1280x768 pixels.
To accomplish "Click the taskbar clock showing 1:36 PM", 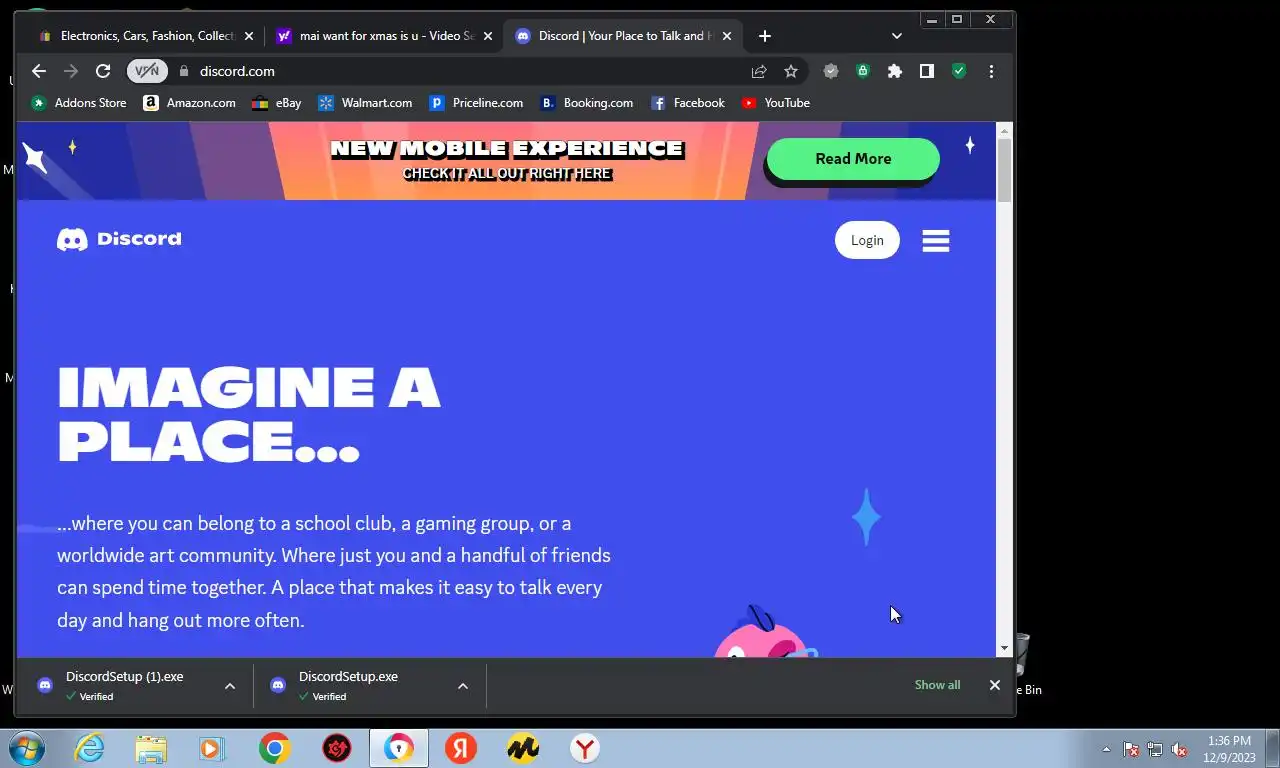I will click(1229, 749).
